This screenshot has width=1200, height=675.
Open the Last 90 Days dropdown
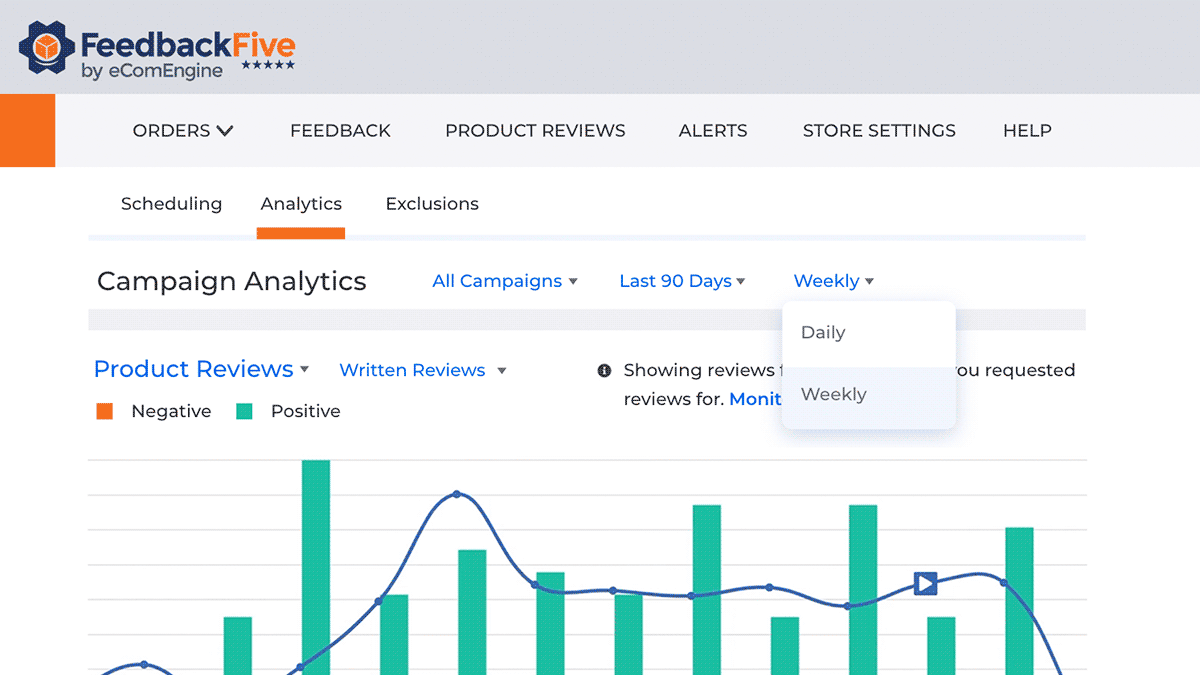point(682,281)
